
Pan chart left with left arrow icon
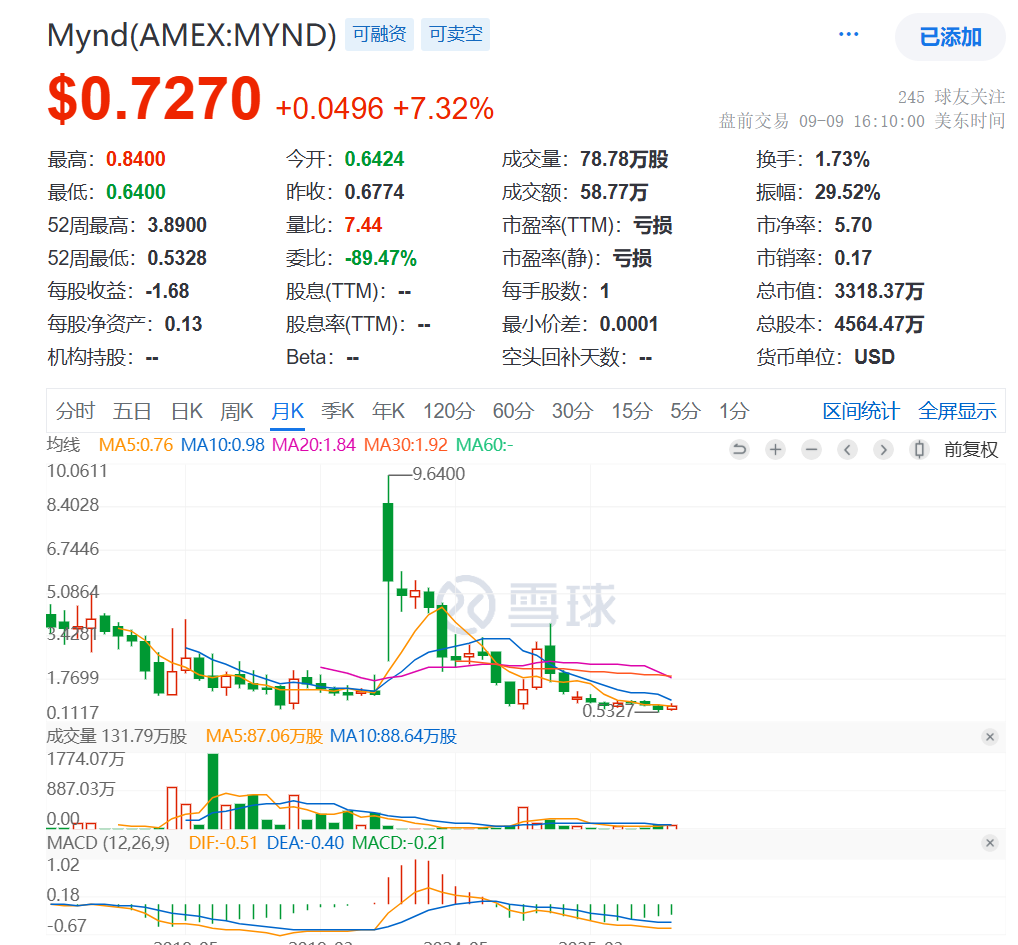(x=847, y=449)
